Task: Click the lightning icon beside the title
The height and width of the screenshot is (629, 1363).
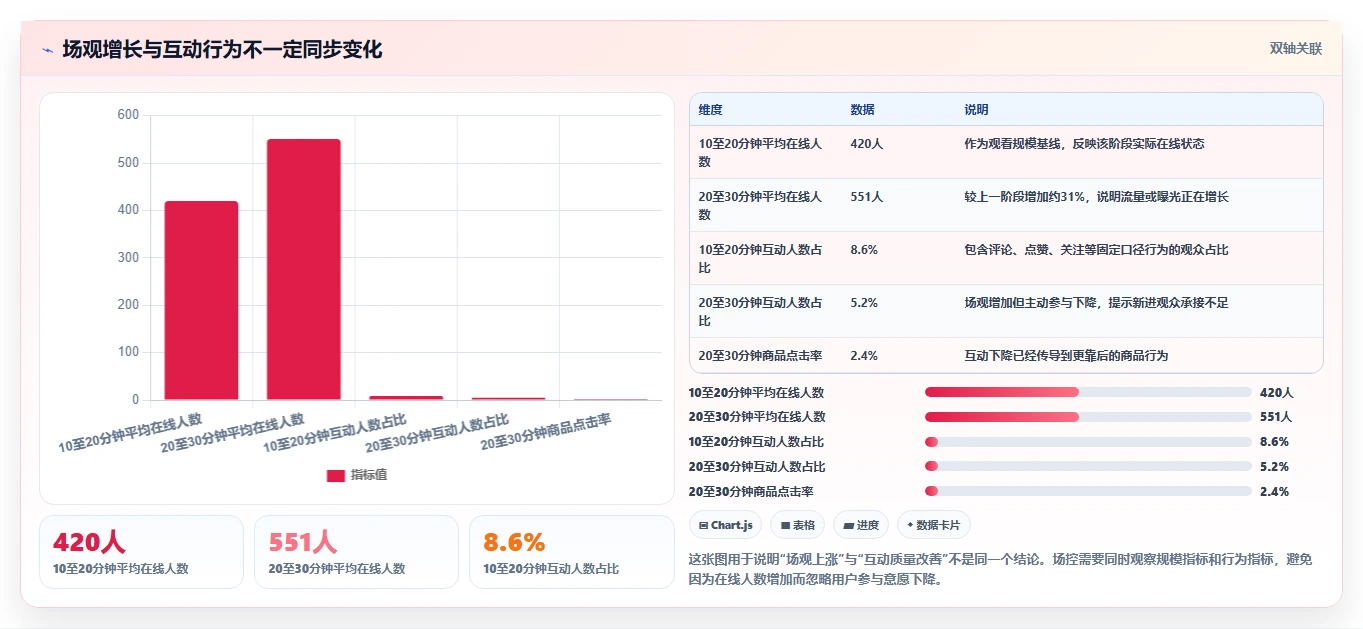Action: (x=48, y=50)
